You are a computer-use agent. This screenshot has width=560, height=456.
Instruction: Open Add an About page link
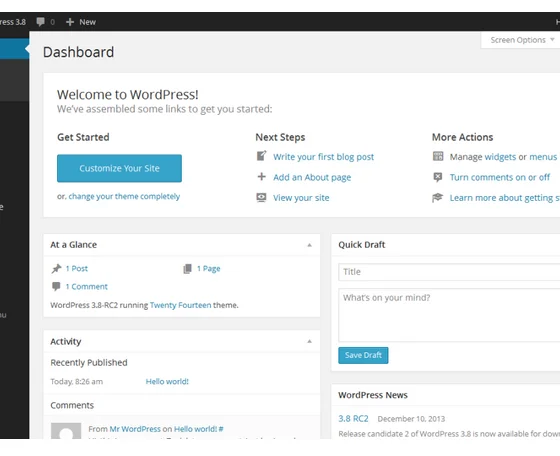pyautogui.click(x=312, y=177)
